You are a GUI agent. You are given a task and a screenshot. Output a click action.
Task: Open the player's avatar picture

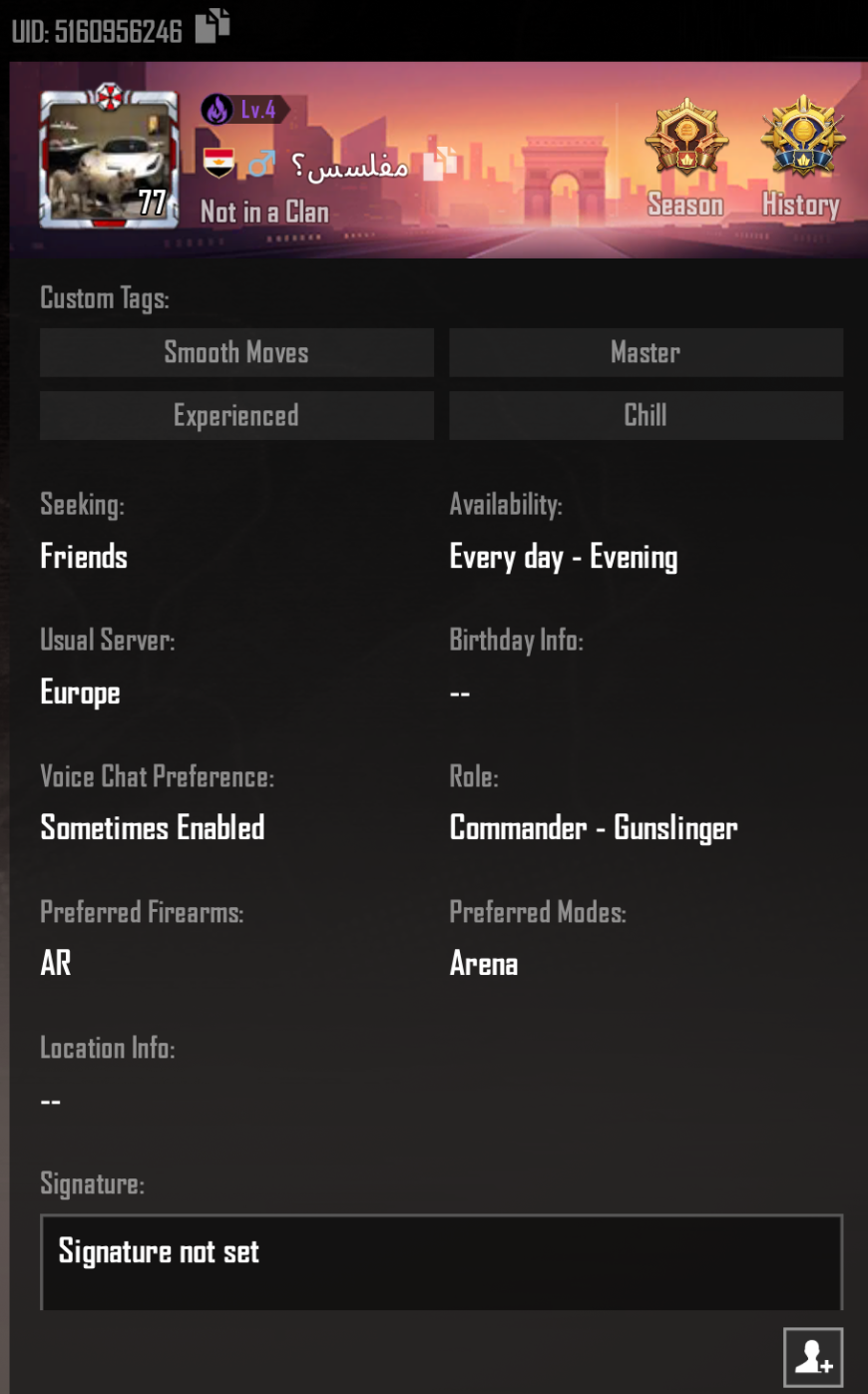tap(107, 163)
